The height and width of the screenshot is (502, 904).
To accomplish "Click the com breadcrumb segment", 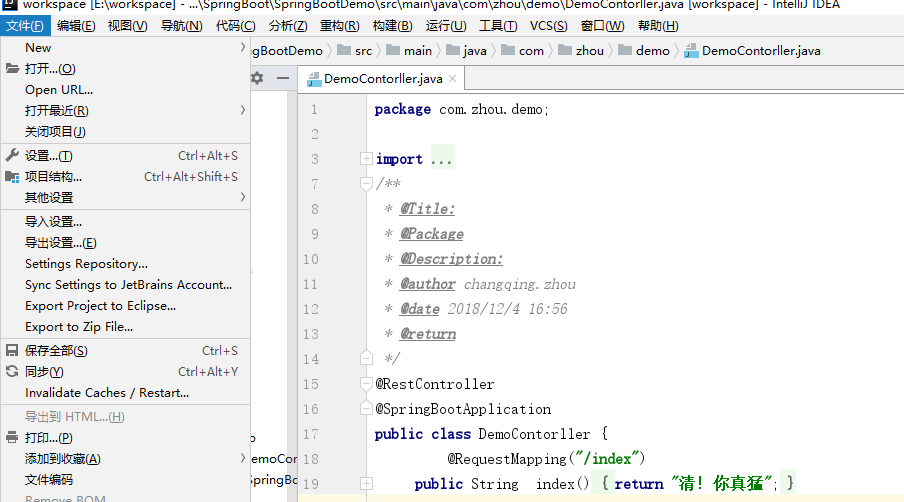I will 523,51.
